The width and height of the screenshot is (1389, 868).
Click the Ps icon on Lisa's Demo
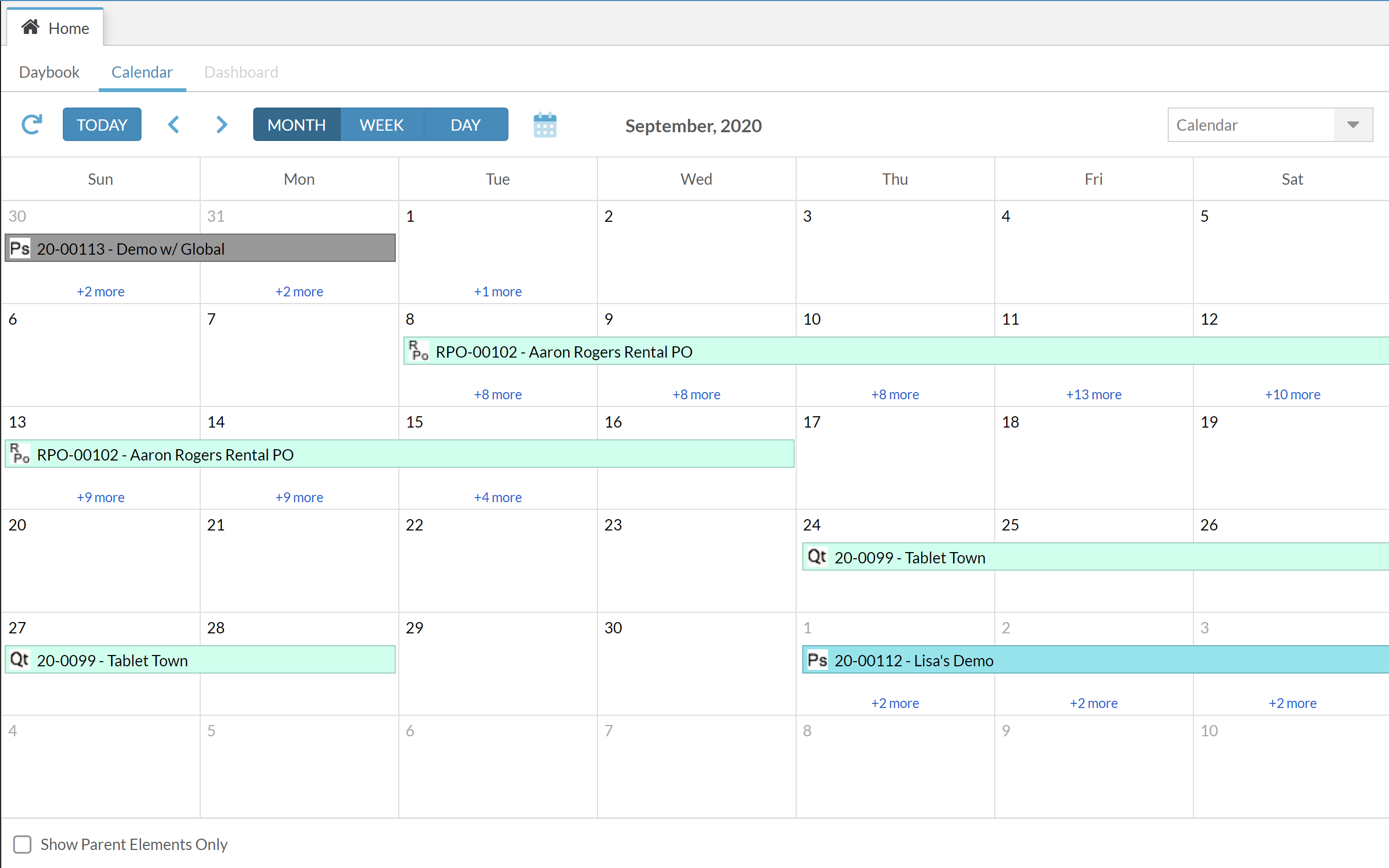(817, 660)
